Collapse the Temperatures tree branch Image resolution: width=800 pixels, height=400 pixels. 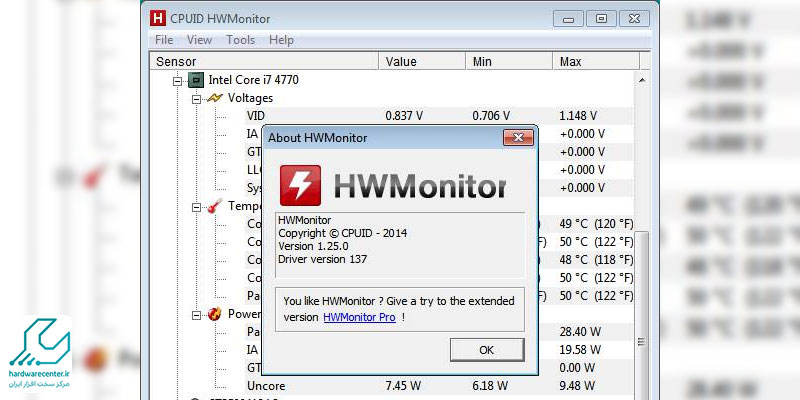click(196, 207)
